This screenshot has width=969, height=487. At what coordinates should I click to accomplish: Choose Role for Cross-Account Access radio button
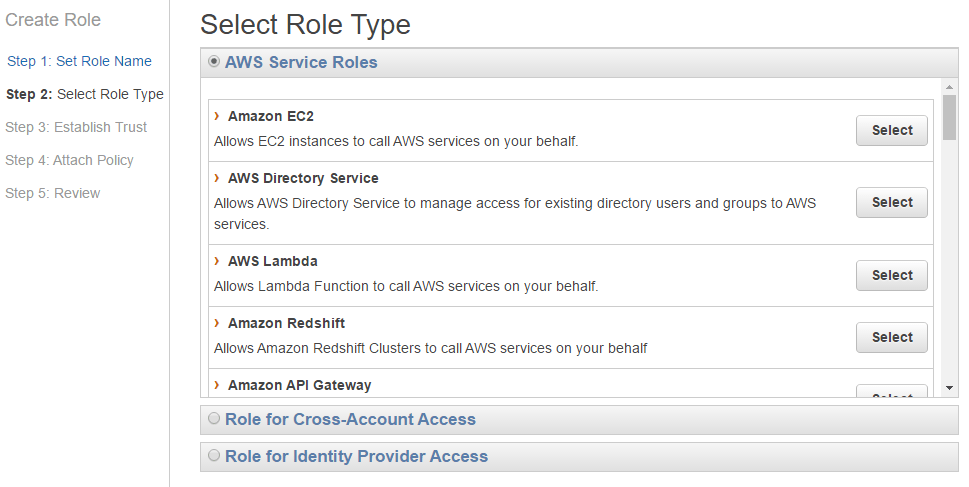tap(214, 419)
